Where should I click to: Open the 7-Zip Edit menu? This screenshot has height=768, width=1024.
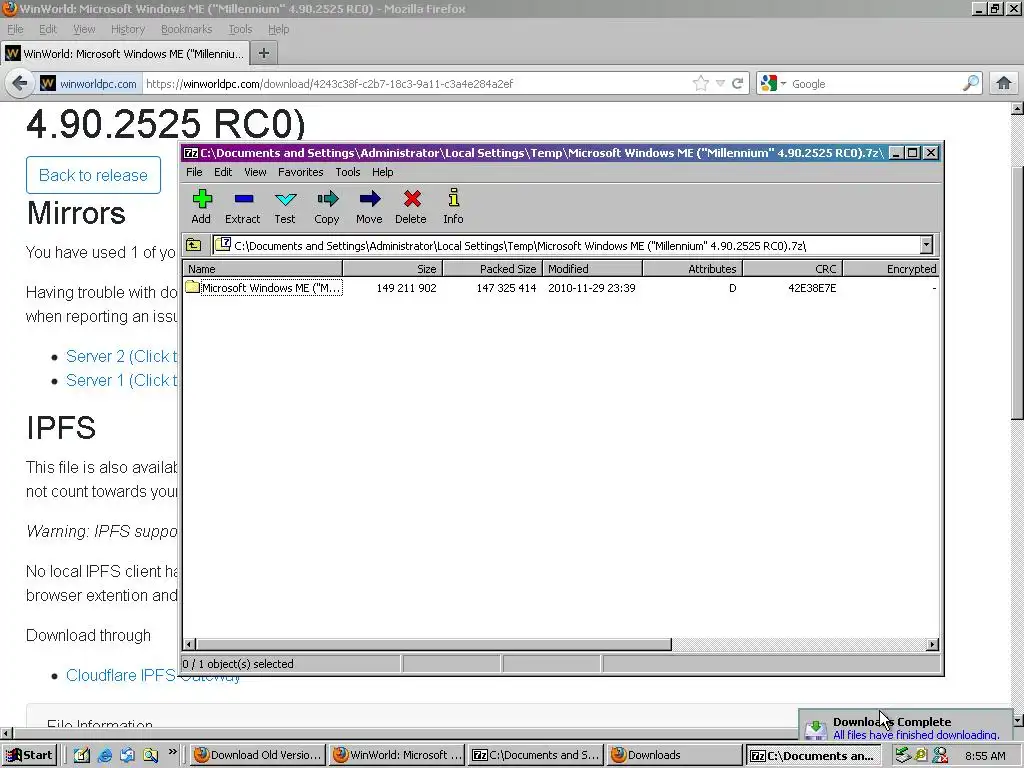click(x=223, y=172)
